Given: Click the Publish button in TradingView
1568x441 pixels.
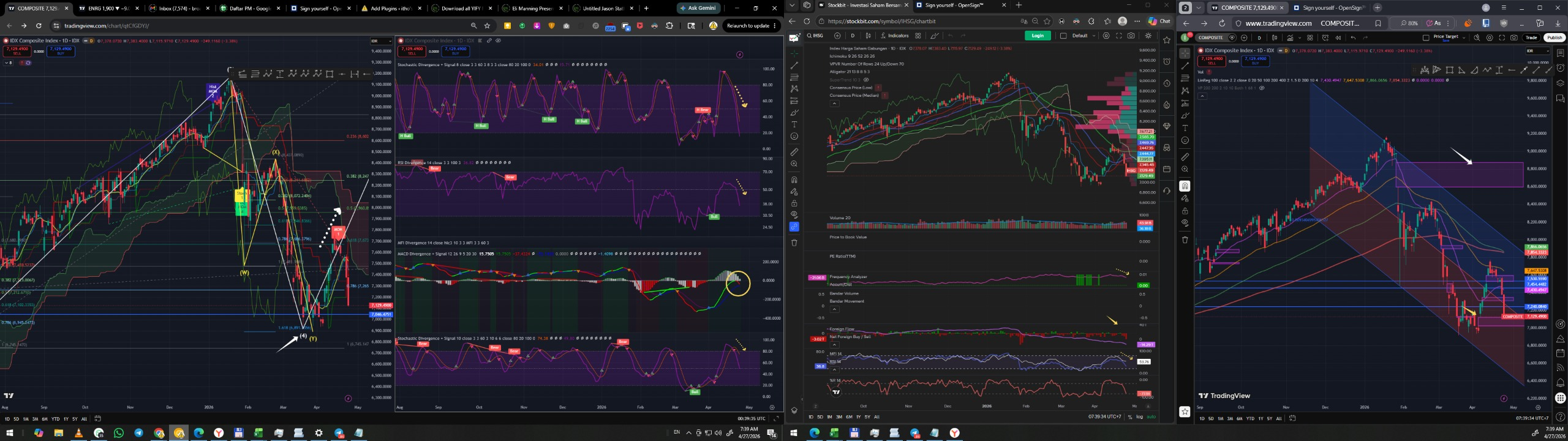Looking at the screenshot, I should pos(1554,37).
